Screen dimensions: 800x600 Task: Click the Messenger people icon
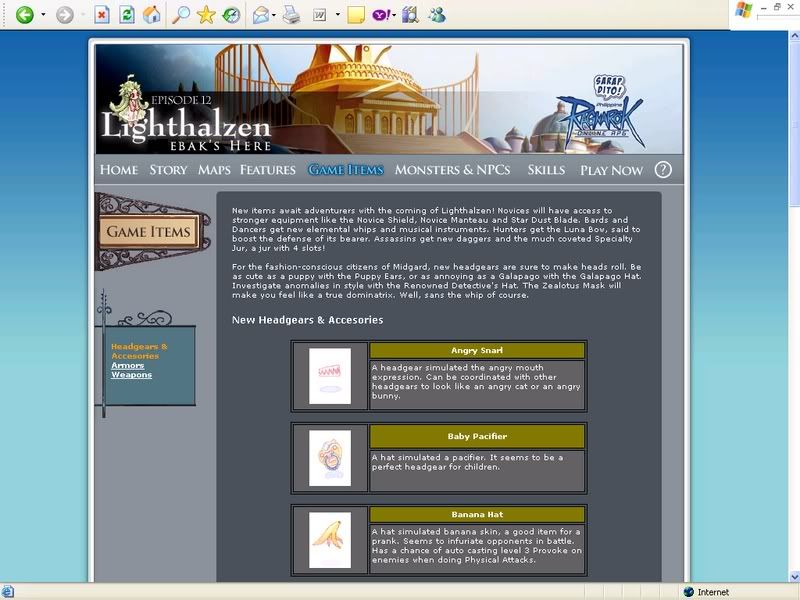point(437,15)
